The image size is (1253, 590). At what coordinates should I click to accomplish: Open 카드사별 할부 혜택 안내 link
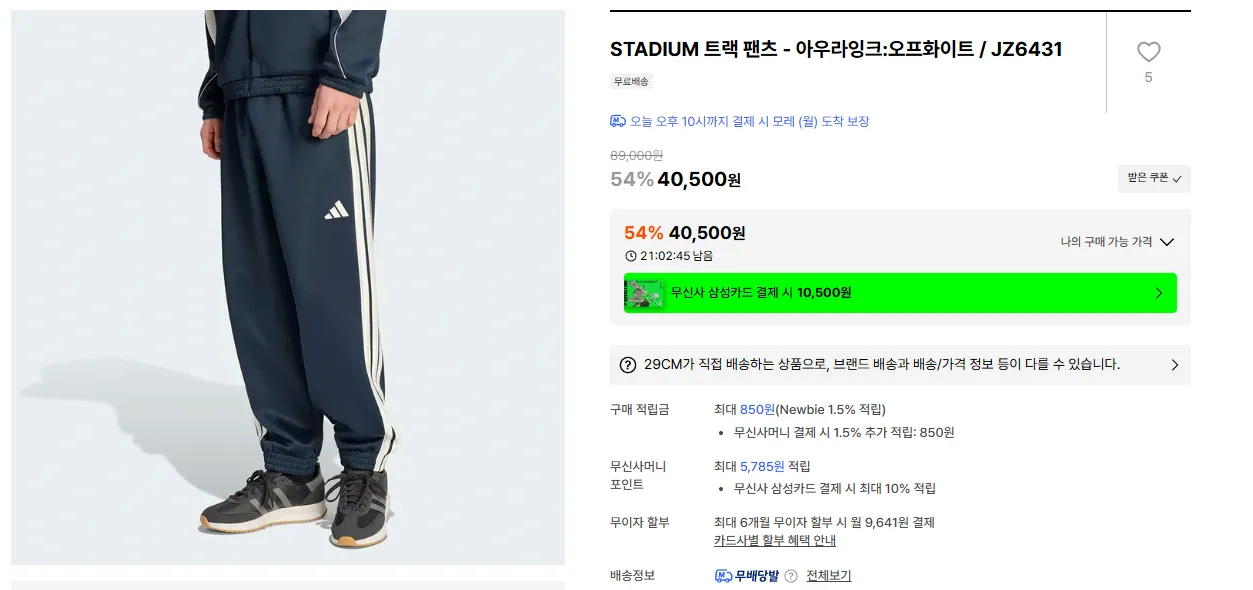(775, 541)
